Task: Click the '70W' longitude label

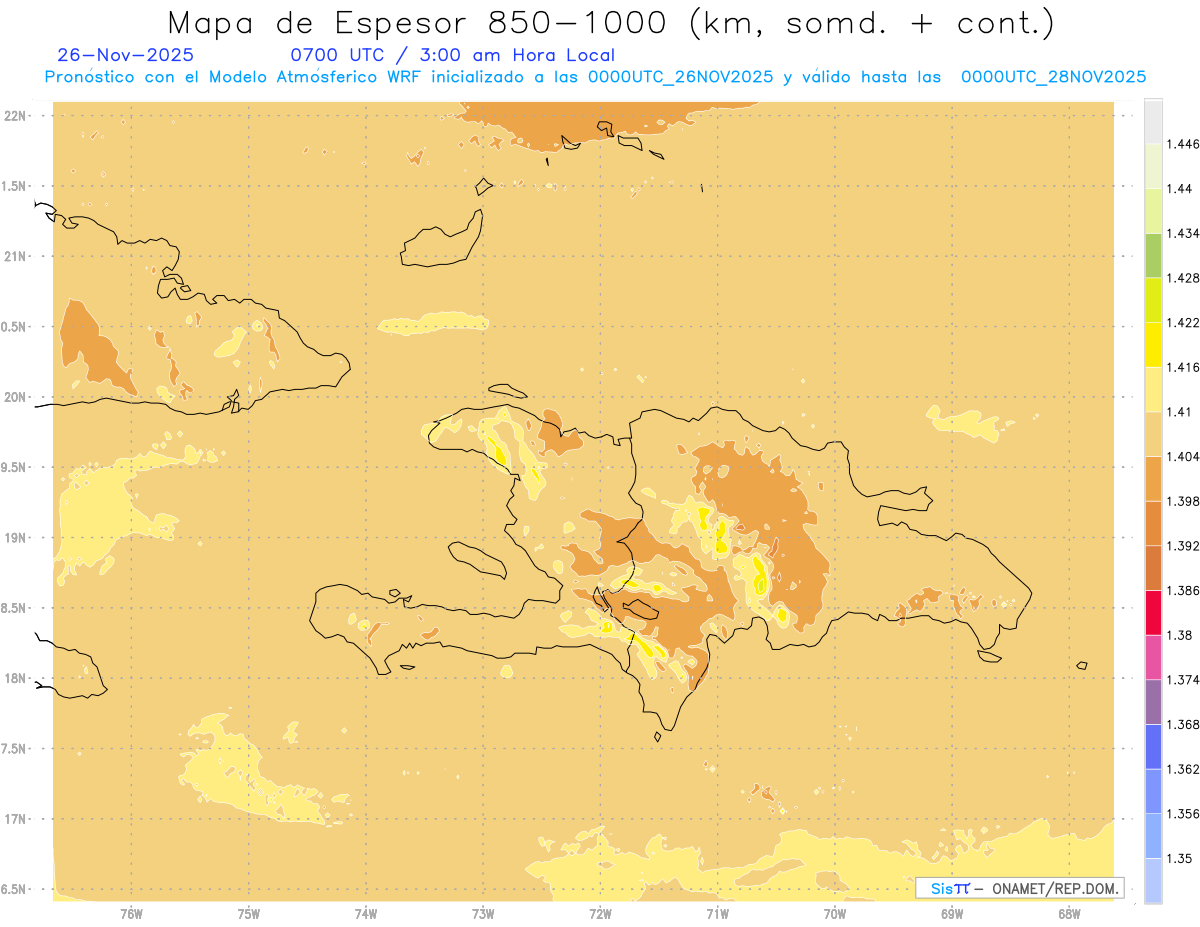Action: (835, 913)
